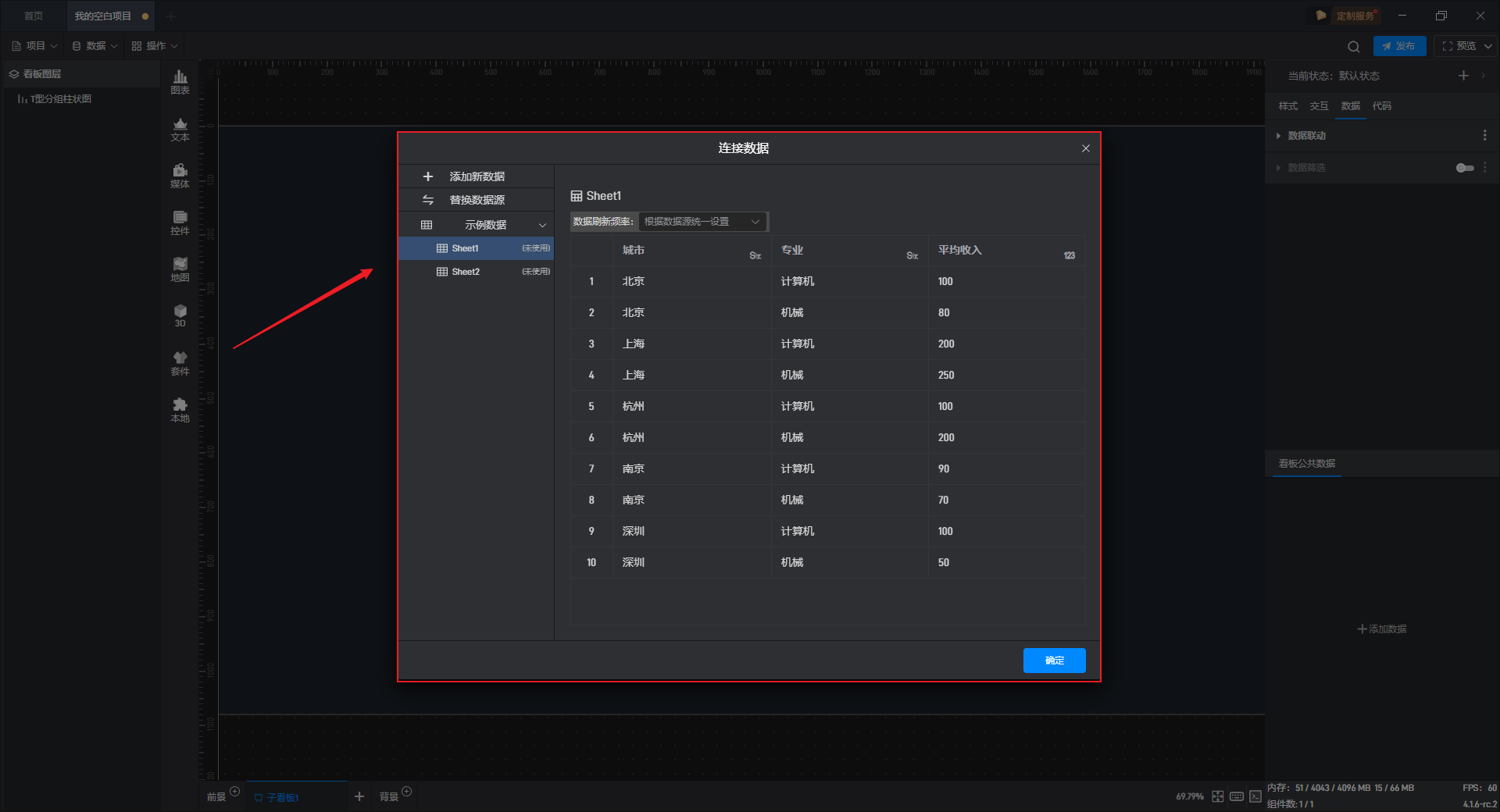Select Sheet1 in the data list

[x=476, y=248]
